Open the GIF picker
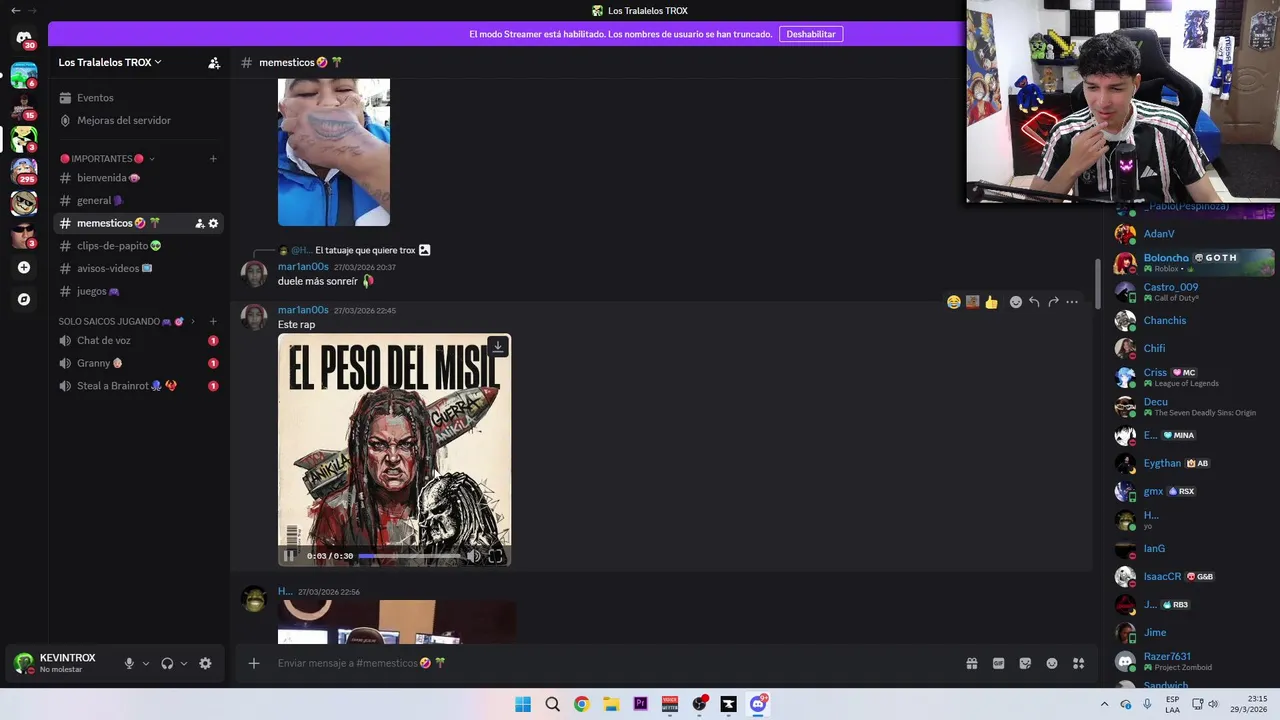Image resolution: width=1280 pixels, height=720 pixels. tap(998, 663)
